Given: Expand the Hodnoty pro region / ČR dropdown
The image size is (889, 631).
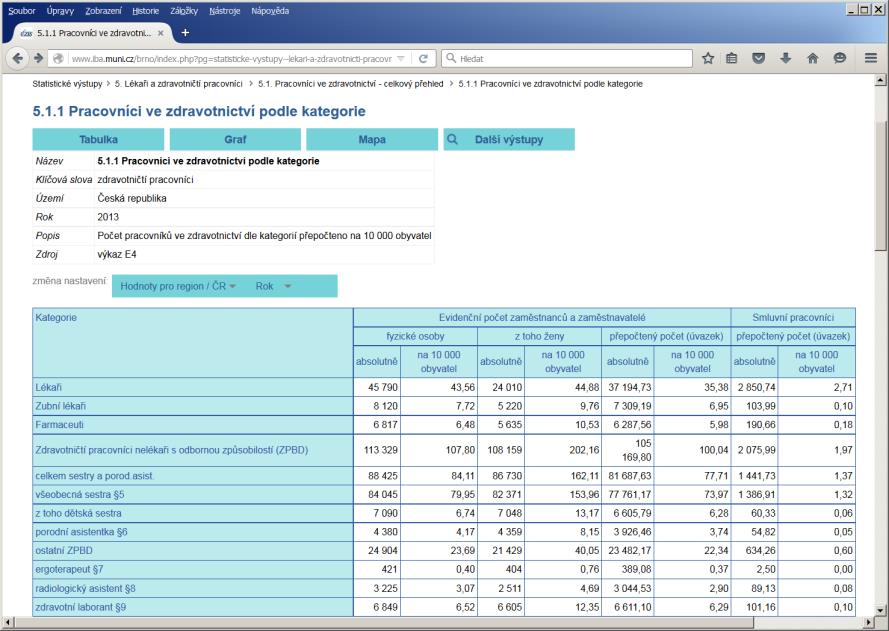Looking at the screenshot, I should 178,286.
